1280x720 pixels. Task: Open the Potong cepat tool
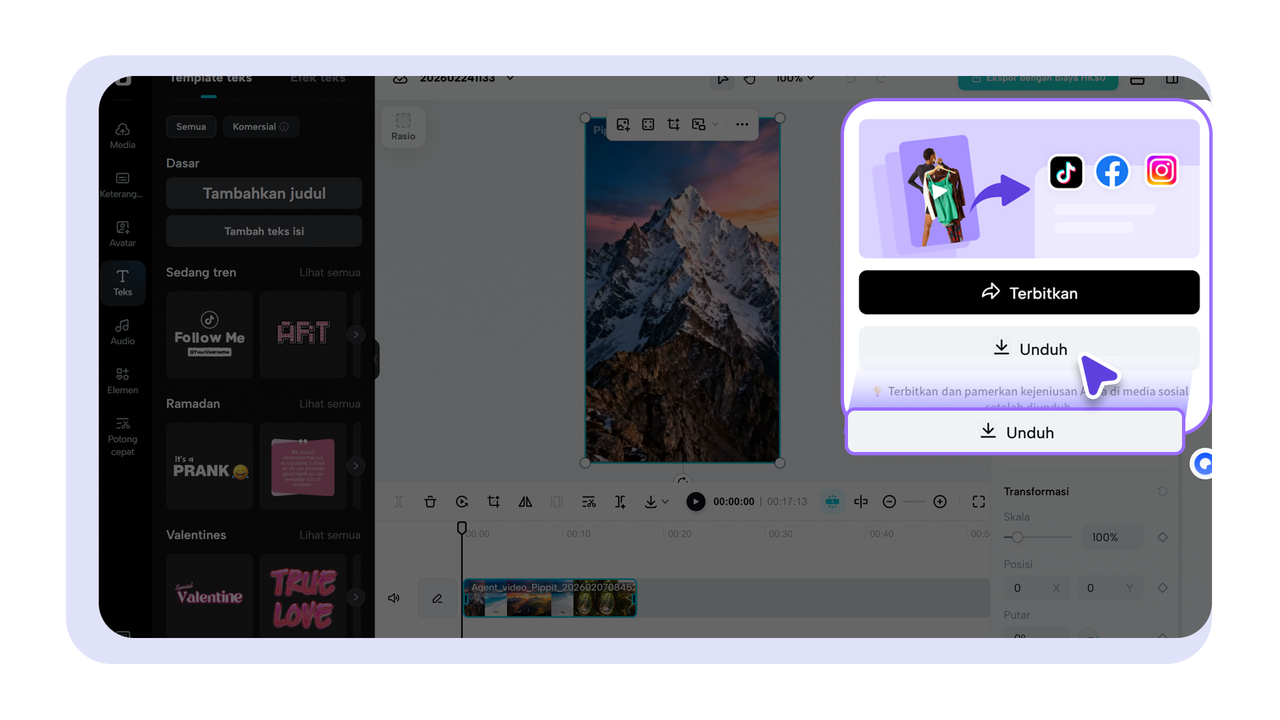tap(122, 437)
